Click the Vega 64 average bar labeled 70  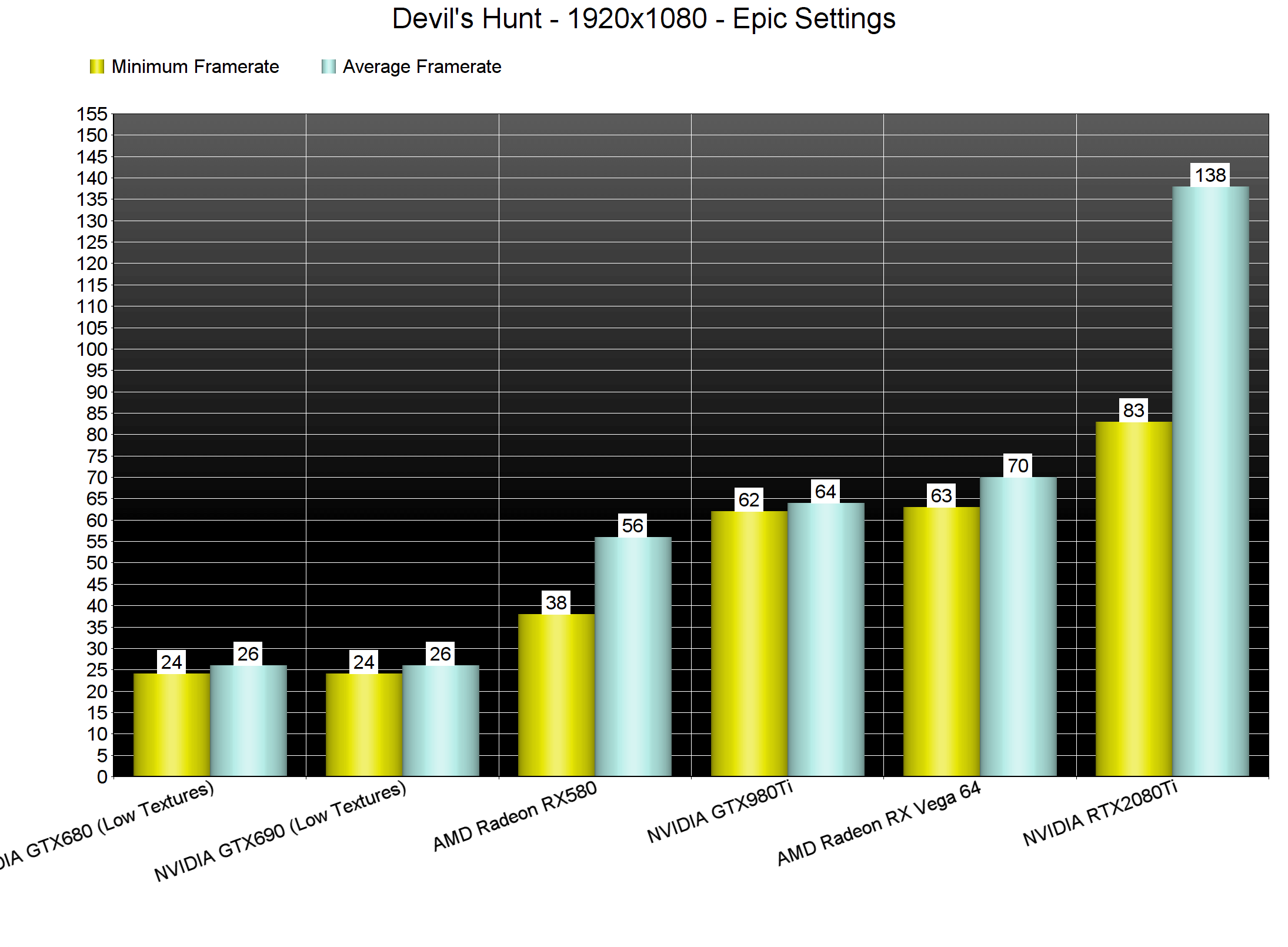1018,626
